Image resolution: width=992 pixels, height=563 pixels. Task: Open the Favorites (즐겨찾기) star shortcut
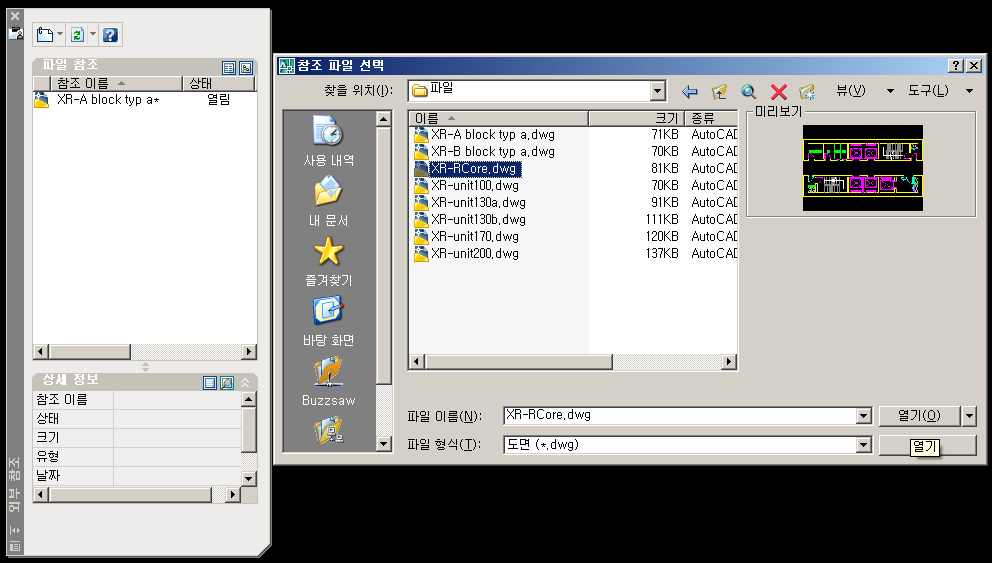coord(328,260)
